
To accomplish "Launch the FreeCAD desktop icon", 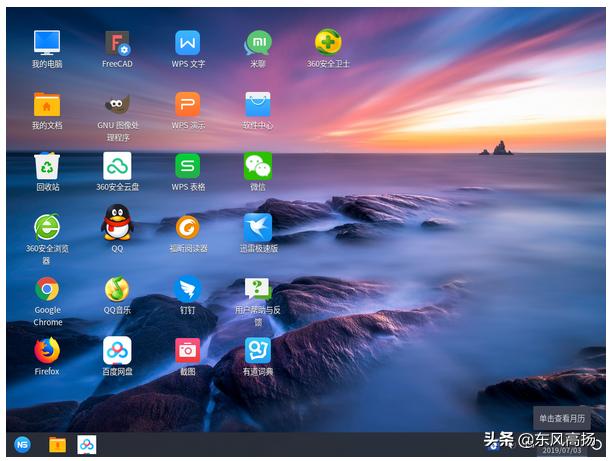I will pyautogui.click(x=117, y=42).
